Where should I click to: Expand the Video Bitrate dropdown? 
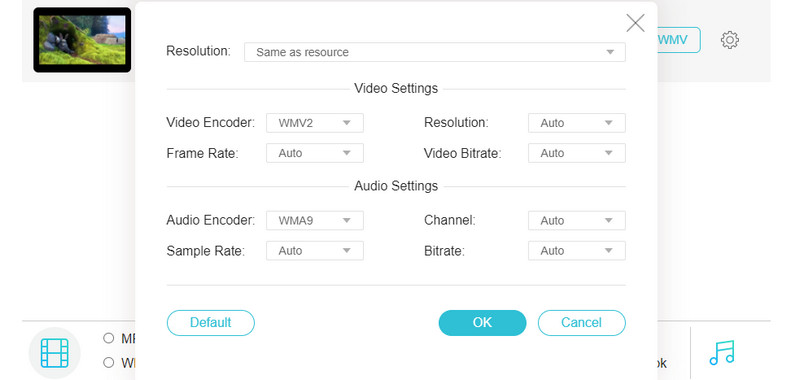point(577,153)
